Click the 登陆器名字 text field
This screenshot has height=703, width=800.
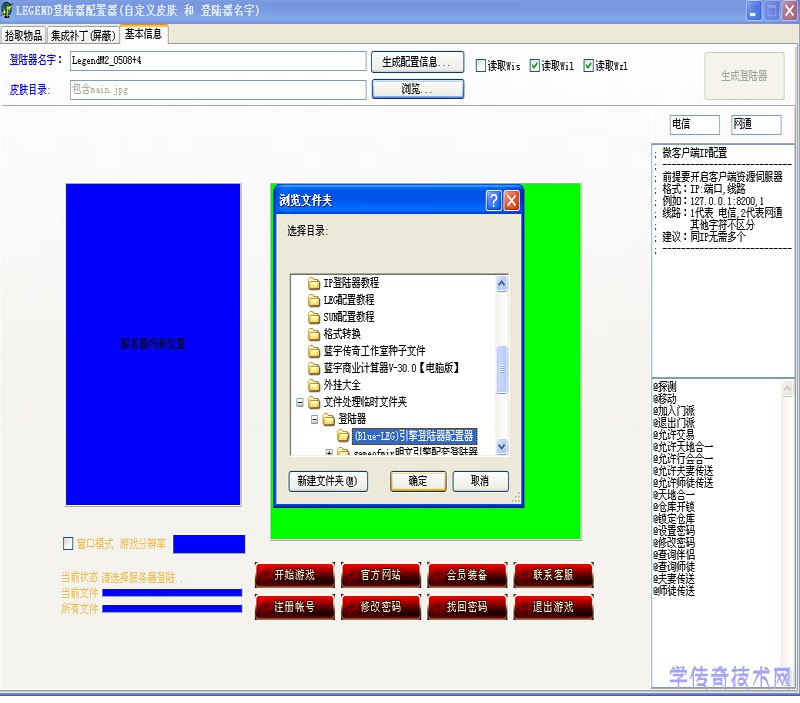216,61
